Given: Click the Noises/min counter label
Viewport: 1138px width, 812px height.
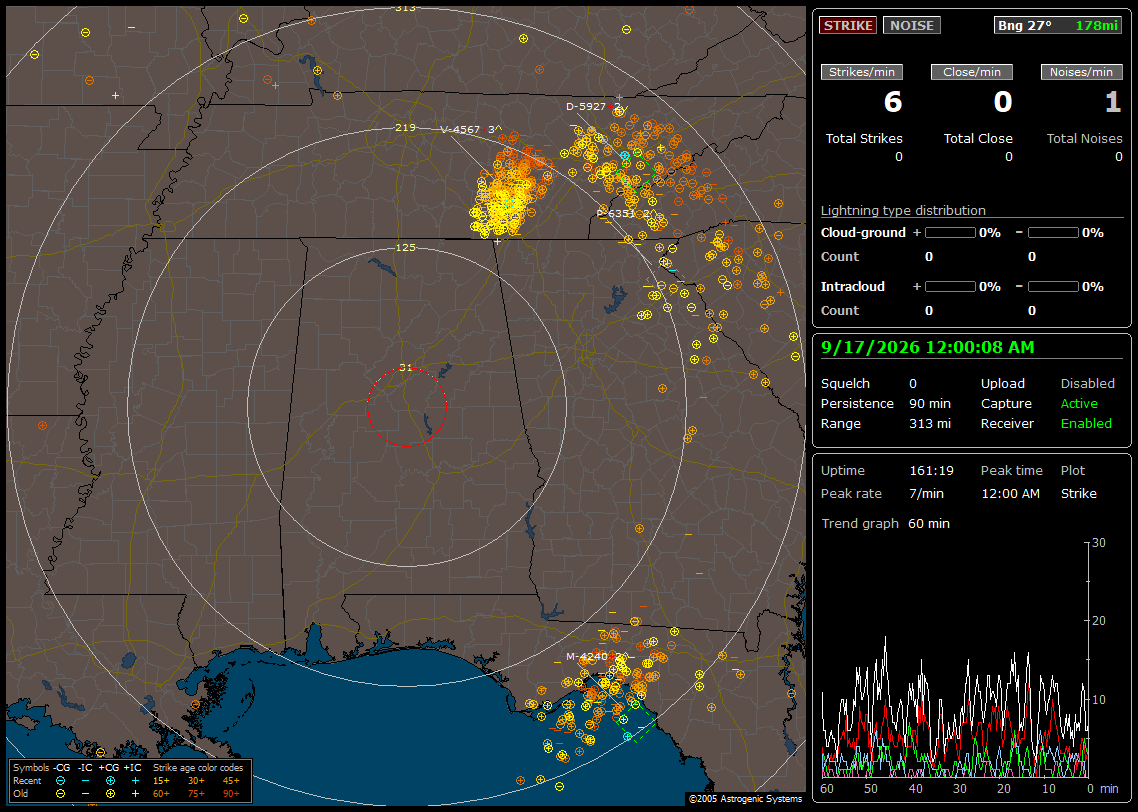Looking at the screenshot, I should pyautogui.click(x=1081, y=72).
